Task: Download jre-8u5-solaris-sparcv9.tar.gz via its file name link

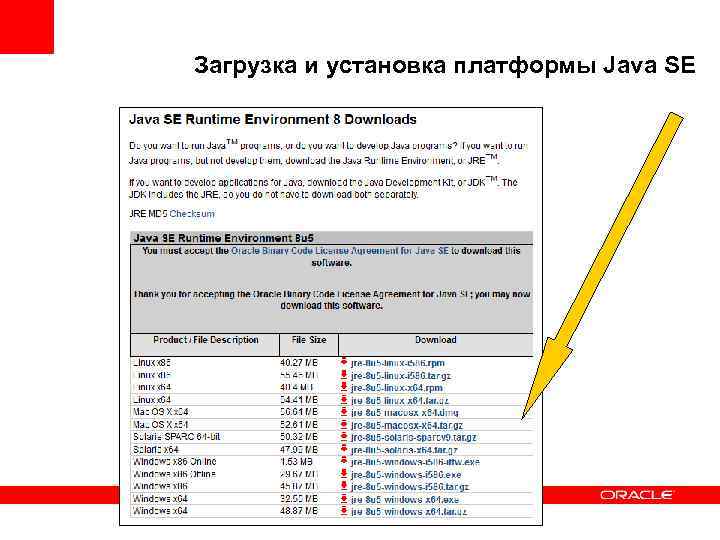Action: tap(414, 438)
